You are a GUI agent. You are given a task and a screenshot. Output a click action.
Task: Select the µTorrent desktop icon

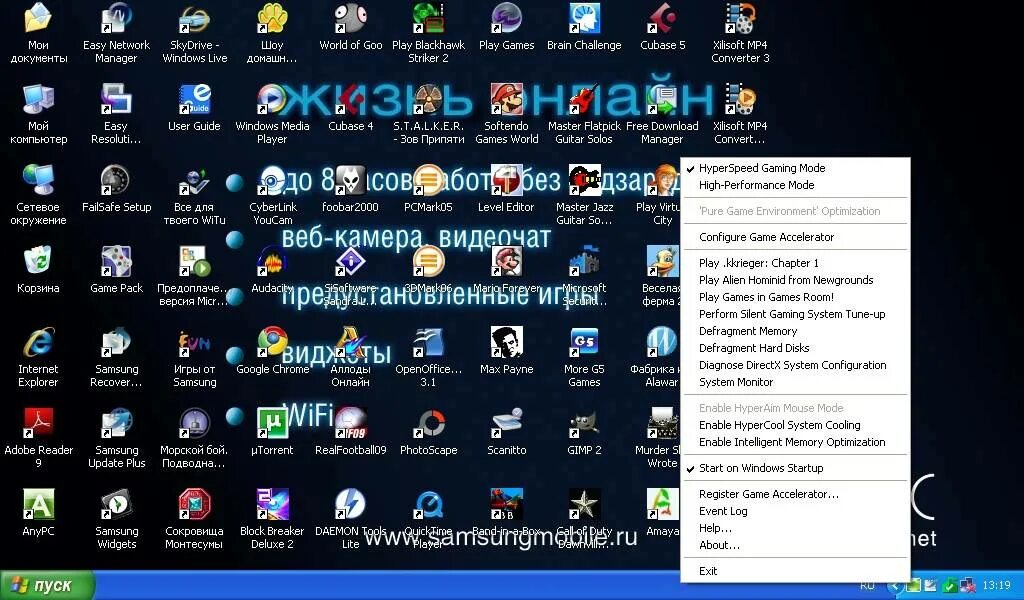(272, 424)
